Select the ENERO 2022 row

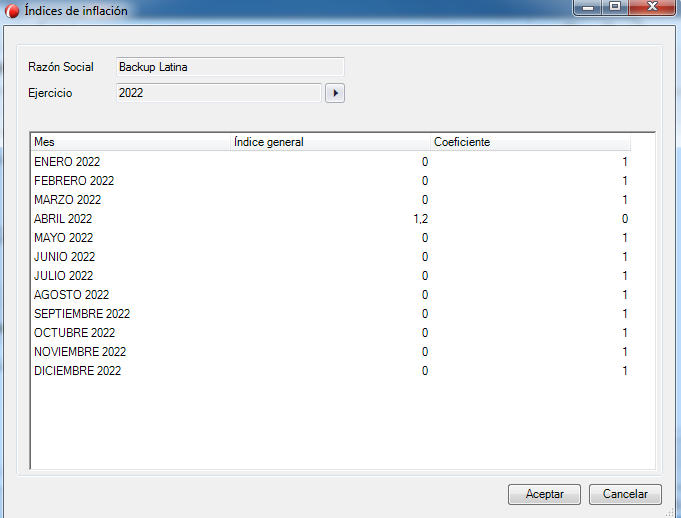331,162
